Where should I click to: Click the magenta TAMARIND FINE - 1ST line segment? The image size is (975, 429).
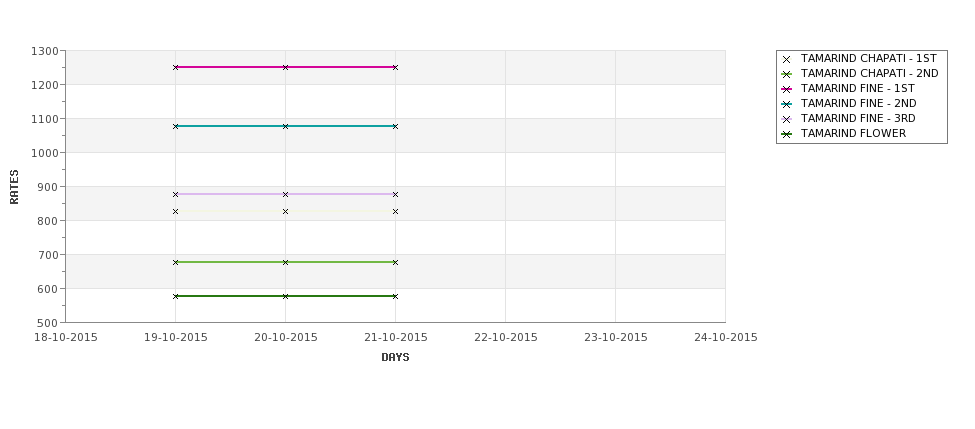(x=285, y=67)
